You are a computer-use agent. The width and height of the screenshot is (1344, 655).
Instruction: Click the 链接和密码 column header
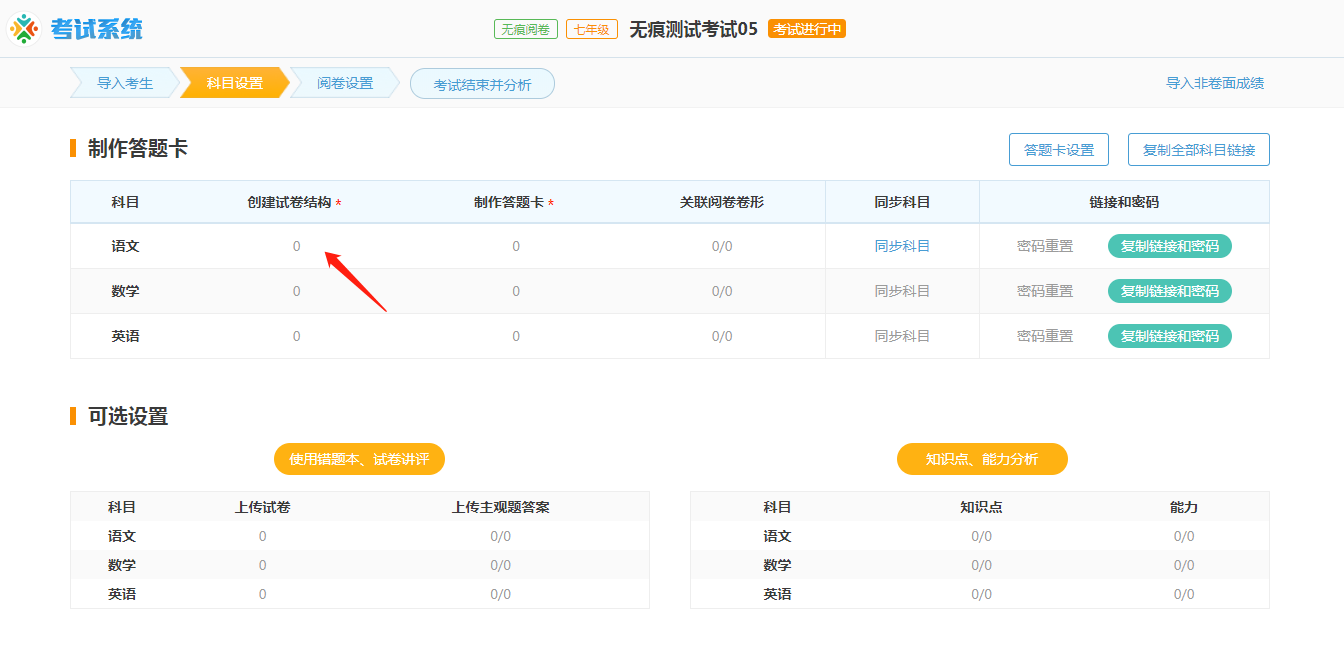[1124, 202]
